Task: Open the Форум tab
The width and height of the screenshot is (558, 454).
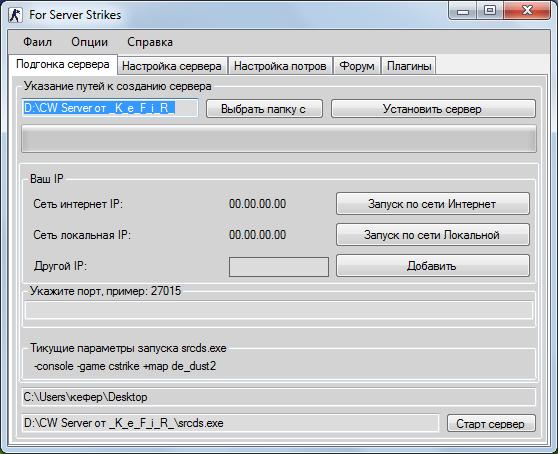Action: pyautogui.click(x=357, y=66)
